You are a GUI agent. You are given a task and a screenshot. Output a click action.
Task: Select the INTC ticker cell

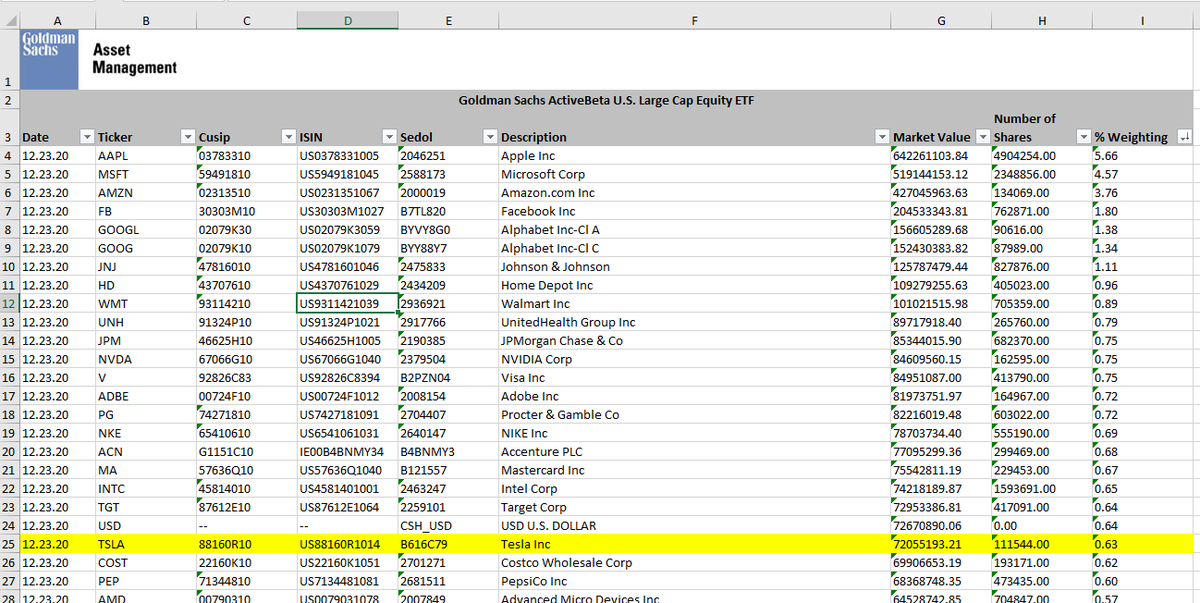(x=146, y=489)
